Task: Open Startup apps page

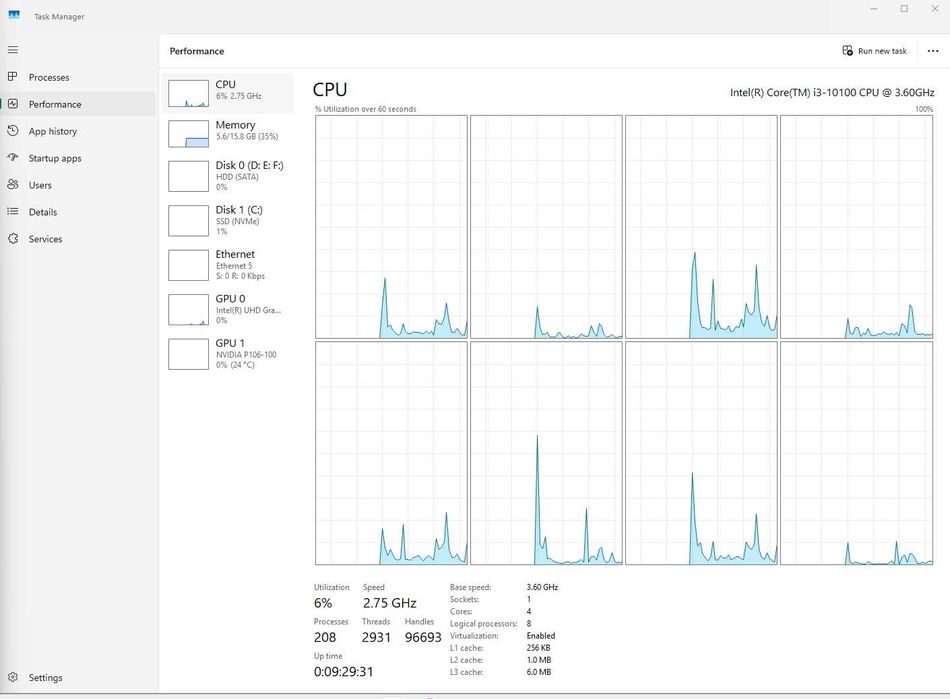Action: [x=55, y=158]
